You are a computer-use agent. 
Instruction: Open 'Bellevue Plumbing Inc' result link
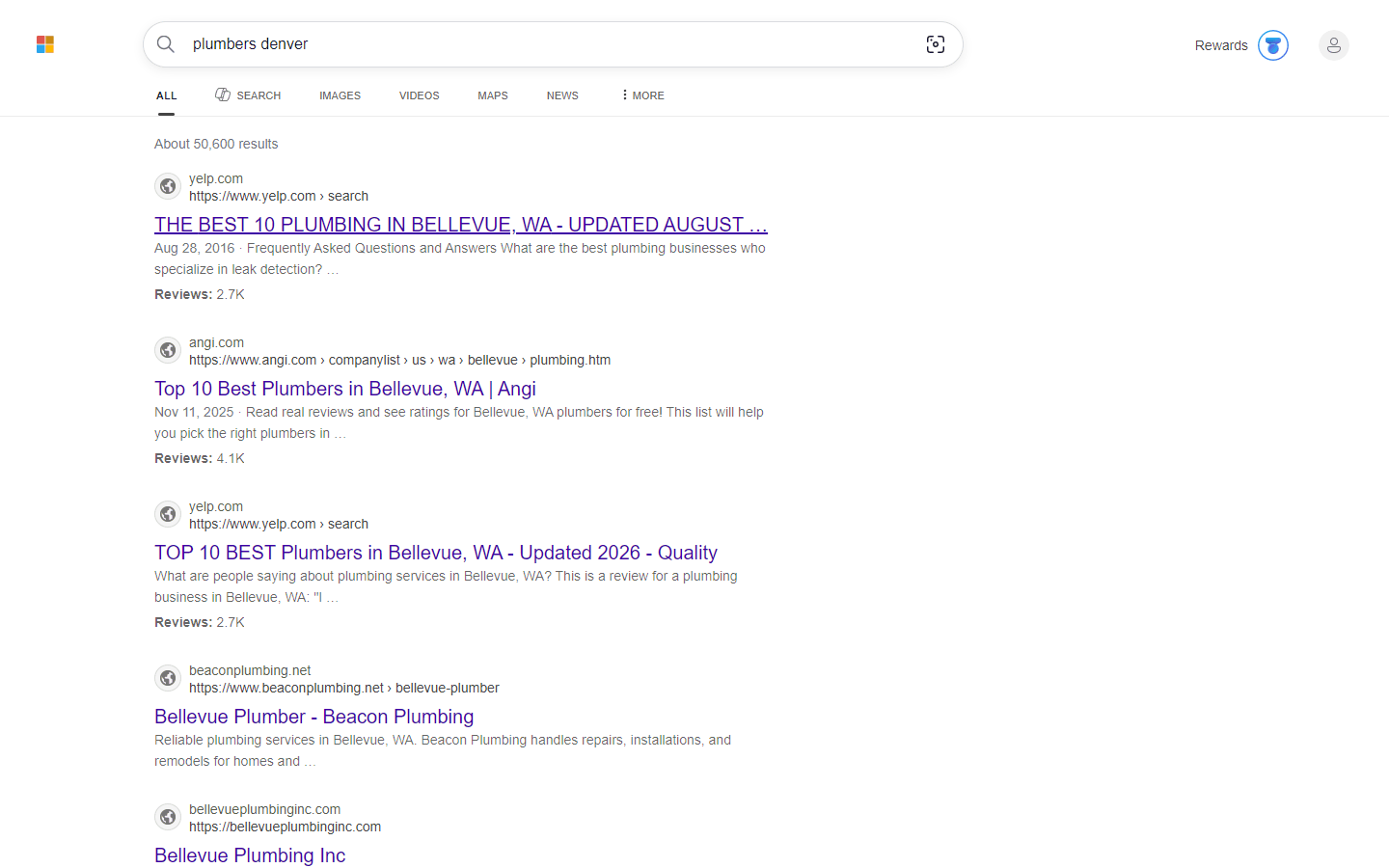point(250,855)
